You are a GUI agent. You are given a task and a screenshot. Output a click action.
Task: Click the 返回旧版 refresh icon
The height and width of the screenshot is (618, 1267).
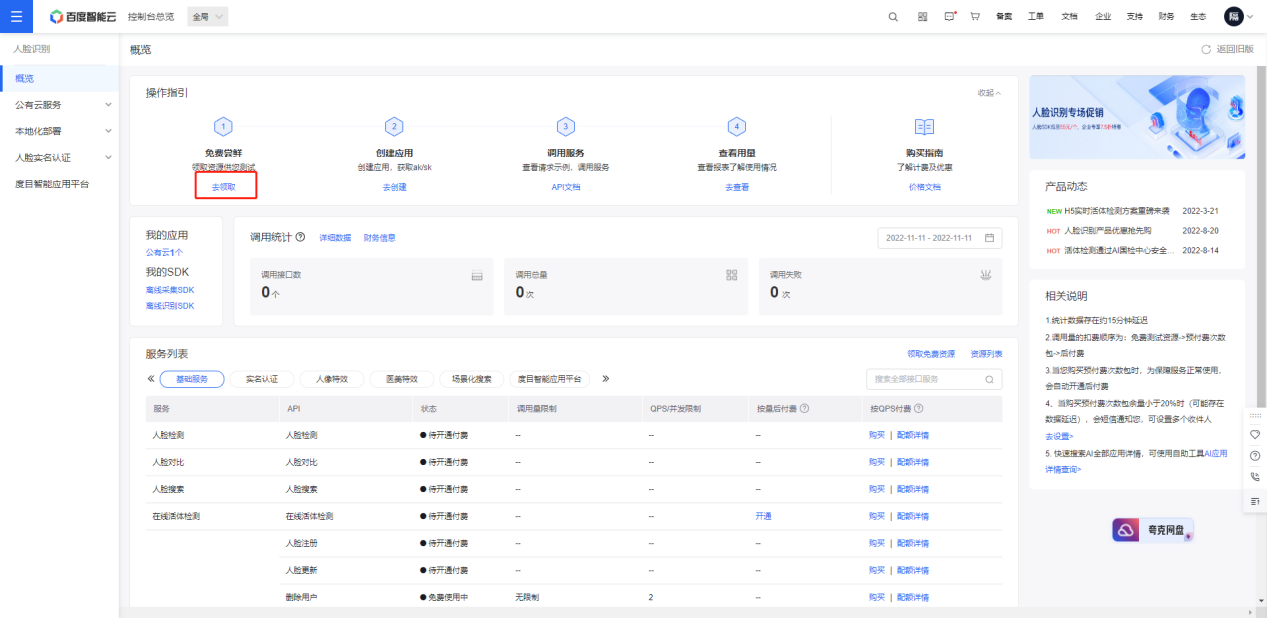coord(1206,49)
